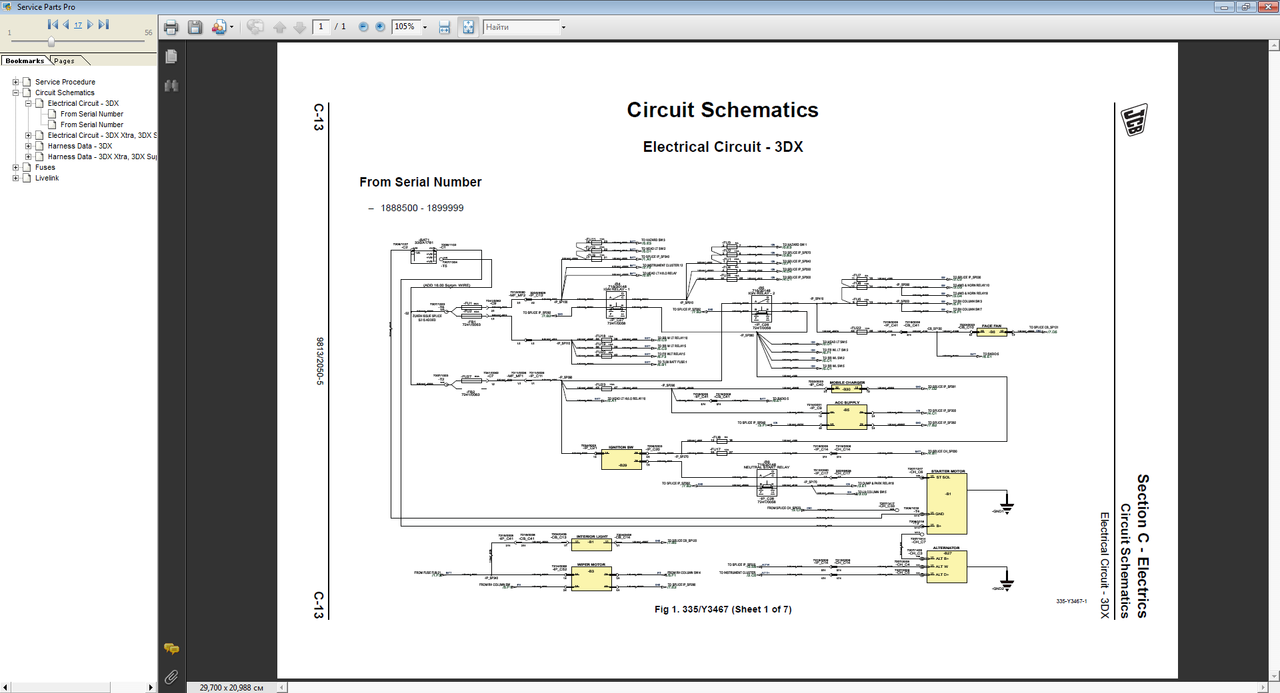This screenshot has width=1280, height=693.
Task: Expand the Service Procedure node
Action: pos(15,82)
